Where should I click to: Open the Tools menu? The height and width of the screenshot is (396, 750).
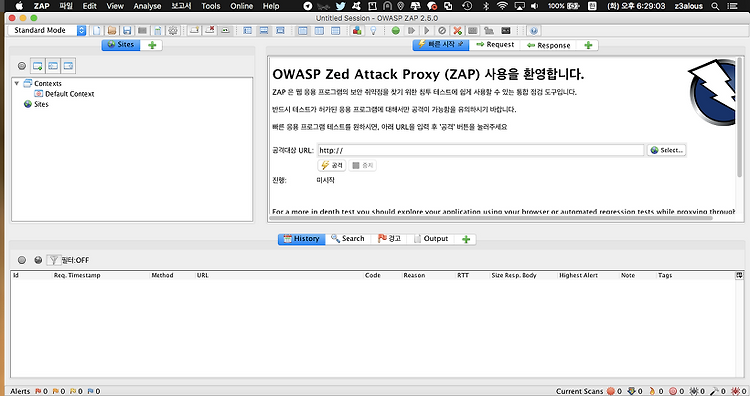click(x=210, y=6)
